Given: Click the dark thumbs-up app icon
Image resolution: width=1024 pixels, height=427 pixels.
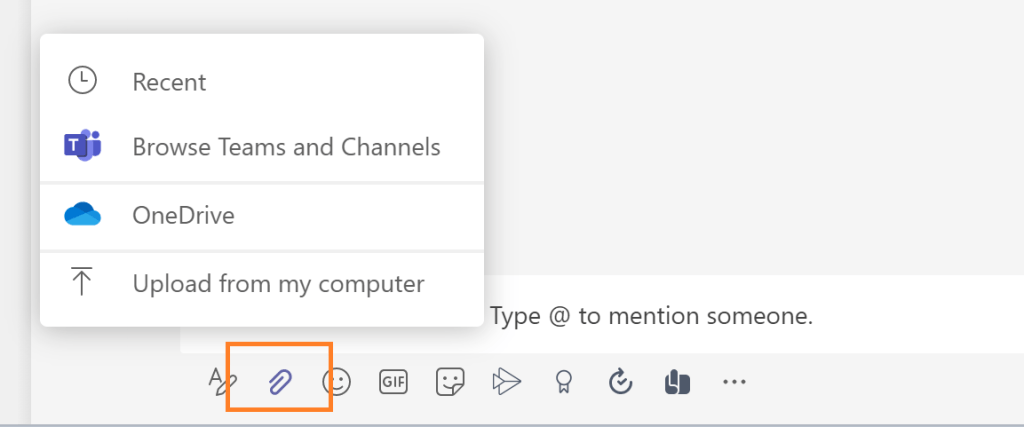Looking at the screenshot, I should click(x=677, y=381).
